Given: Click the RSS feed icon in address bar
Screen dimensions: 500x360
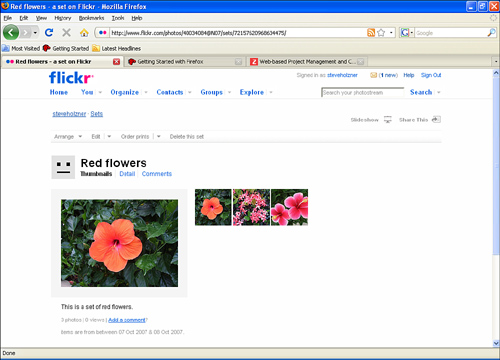Looking at the screenshot, I should pyautogui.click(x=371, y=33).
